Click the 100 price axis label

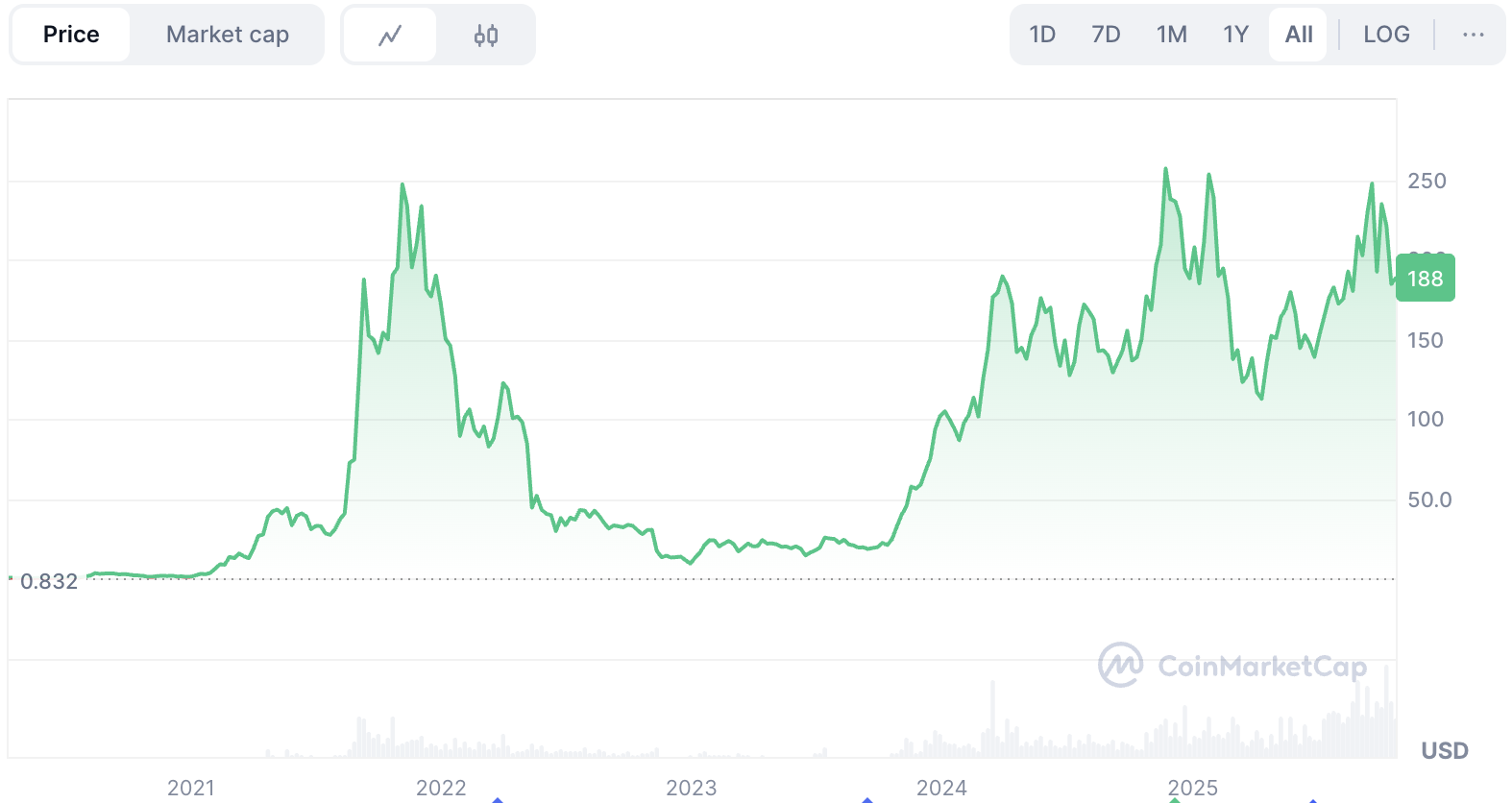point(1426,419)
